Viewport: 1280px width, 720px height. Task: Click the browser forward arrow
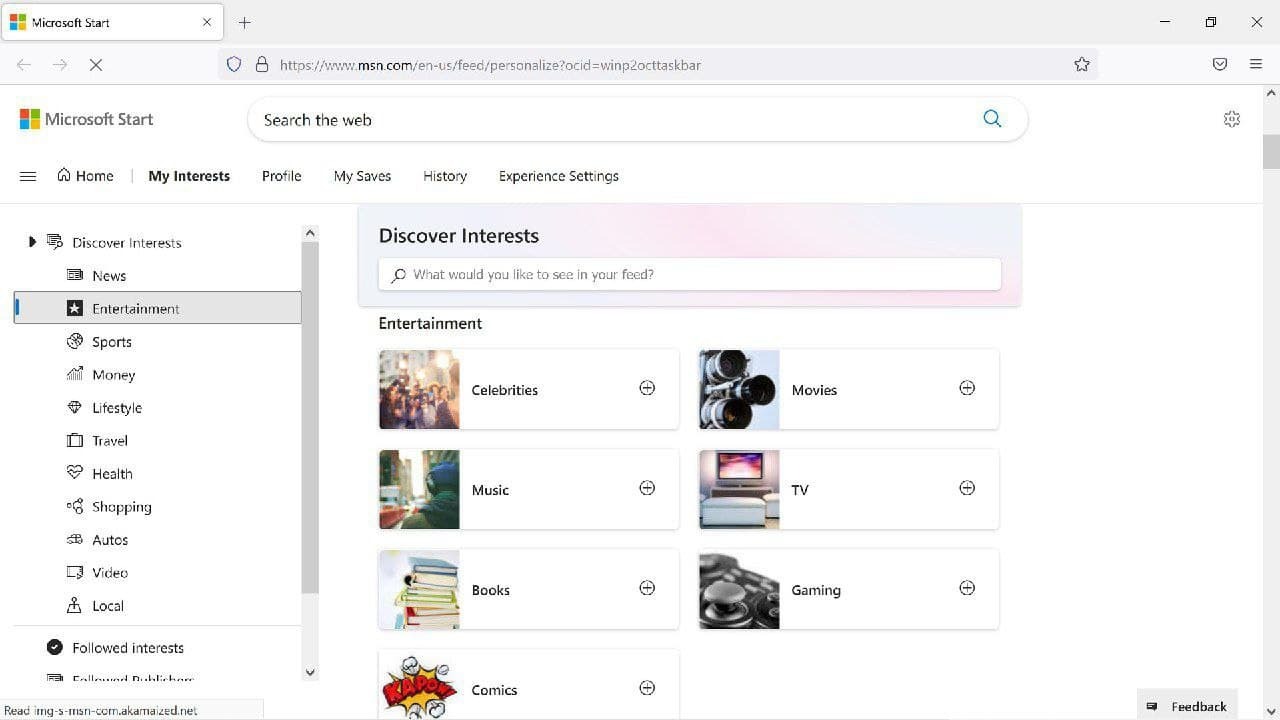click(60, 64)
